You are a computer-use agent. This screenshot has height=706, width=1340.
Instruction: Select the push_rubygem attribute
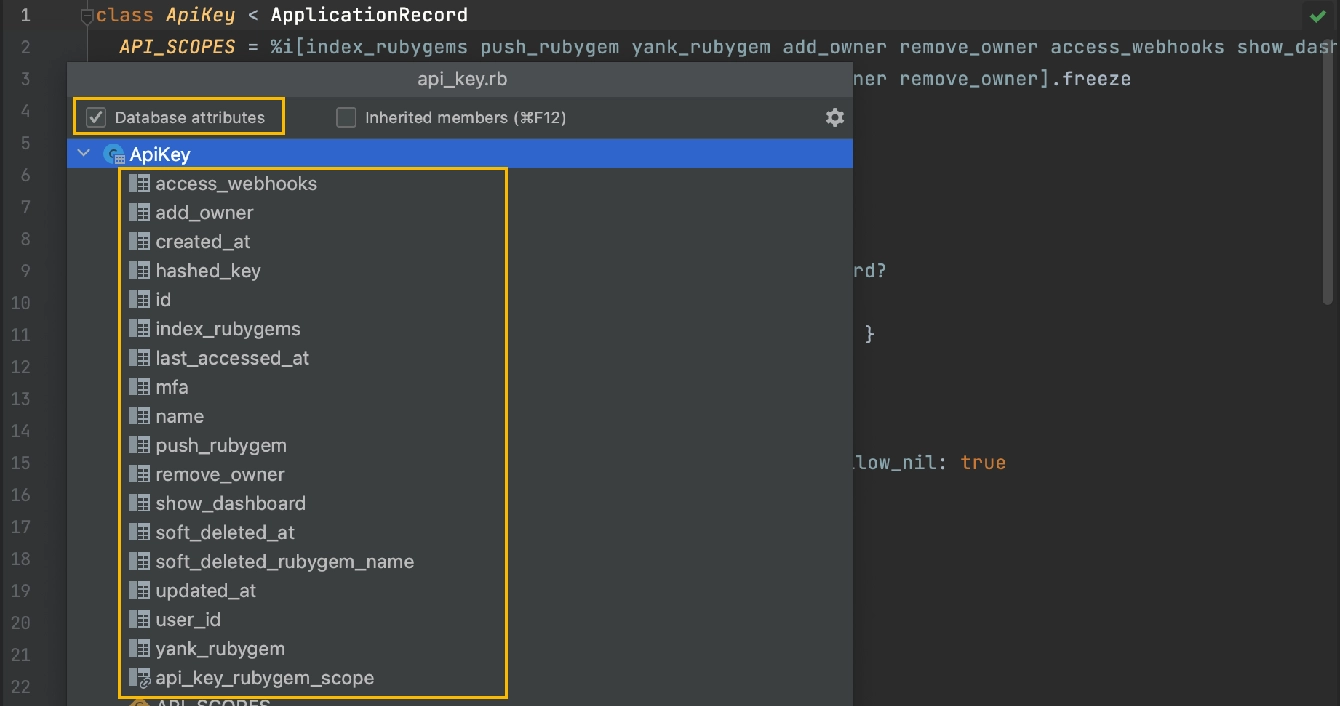221,445
